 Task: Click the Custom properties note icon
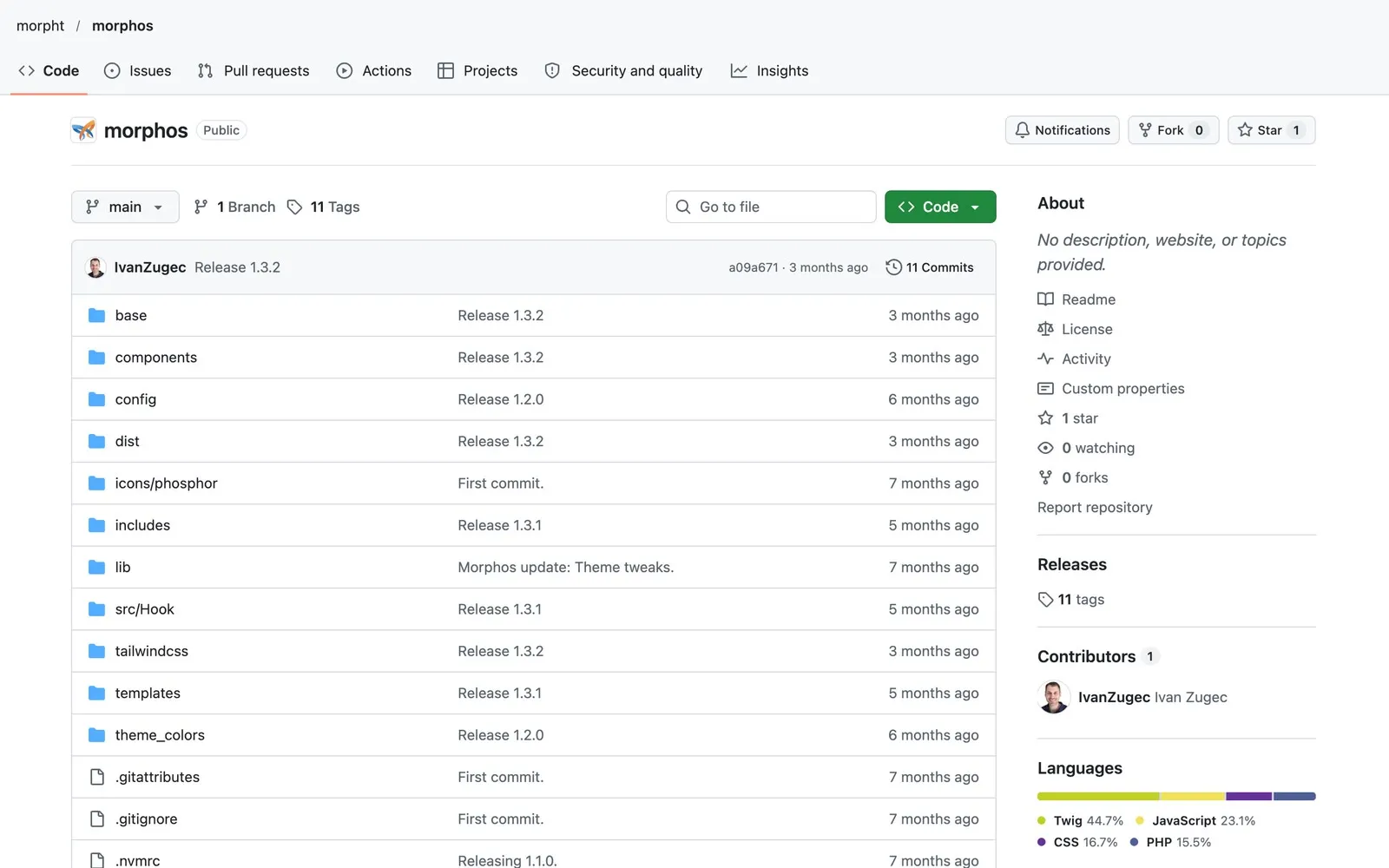pos(1045,388)
